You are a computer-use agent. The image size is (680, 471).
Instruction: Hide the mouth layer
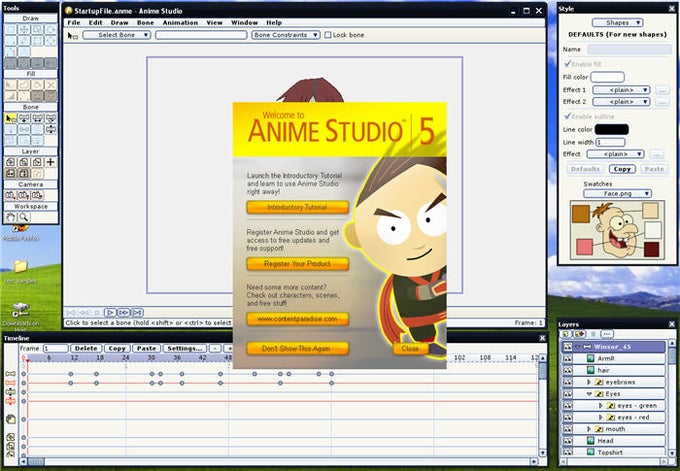567,429
